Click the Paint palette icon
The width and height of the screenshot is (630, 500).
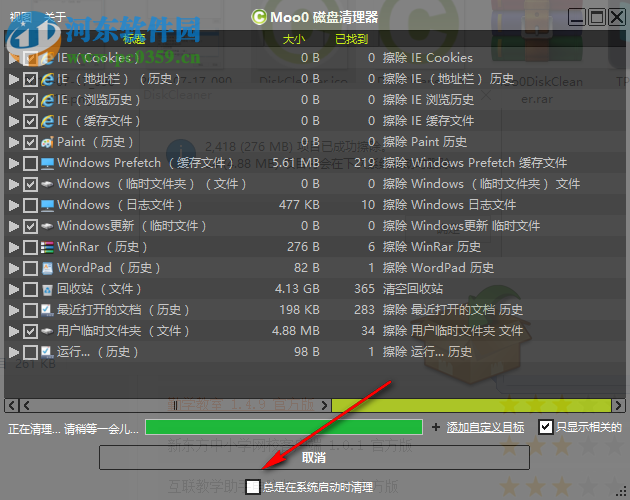47,142
